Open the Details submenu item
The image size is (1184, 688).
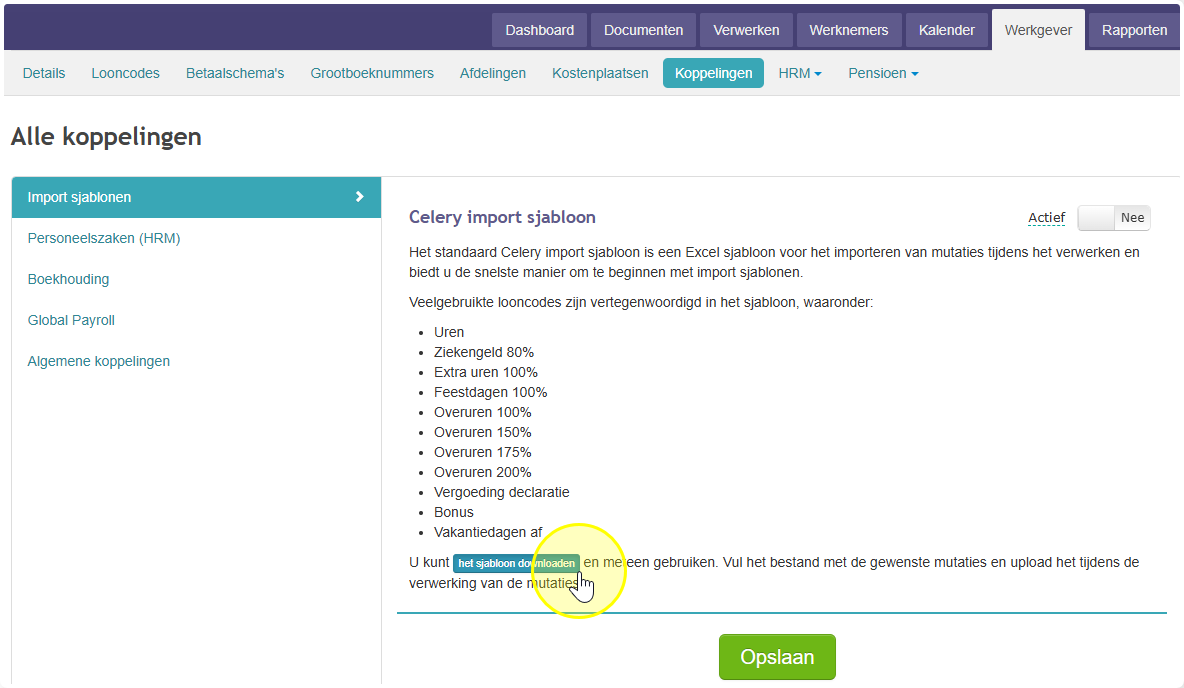coord(44,73)
